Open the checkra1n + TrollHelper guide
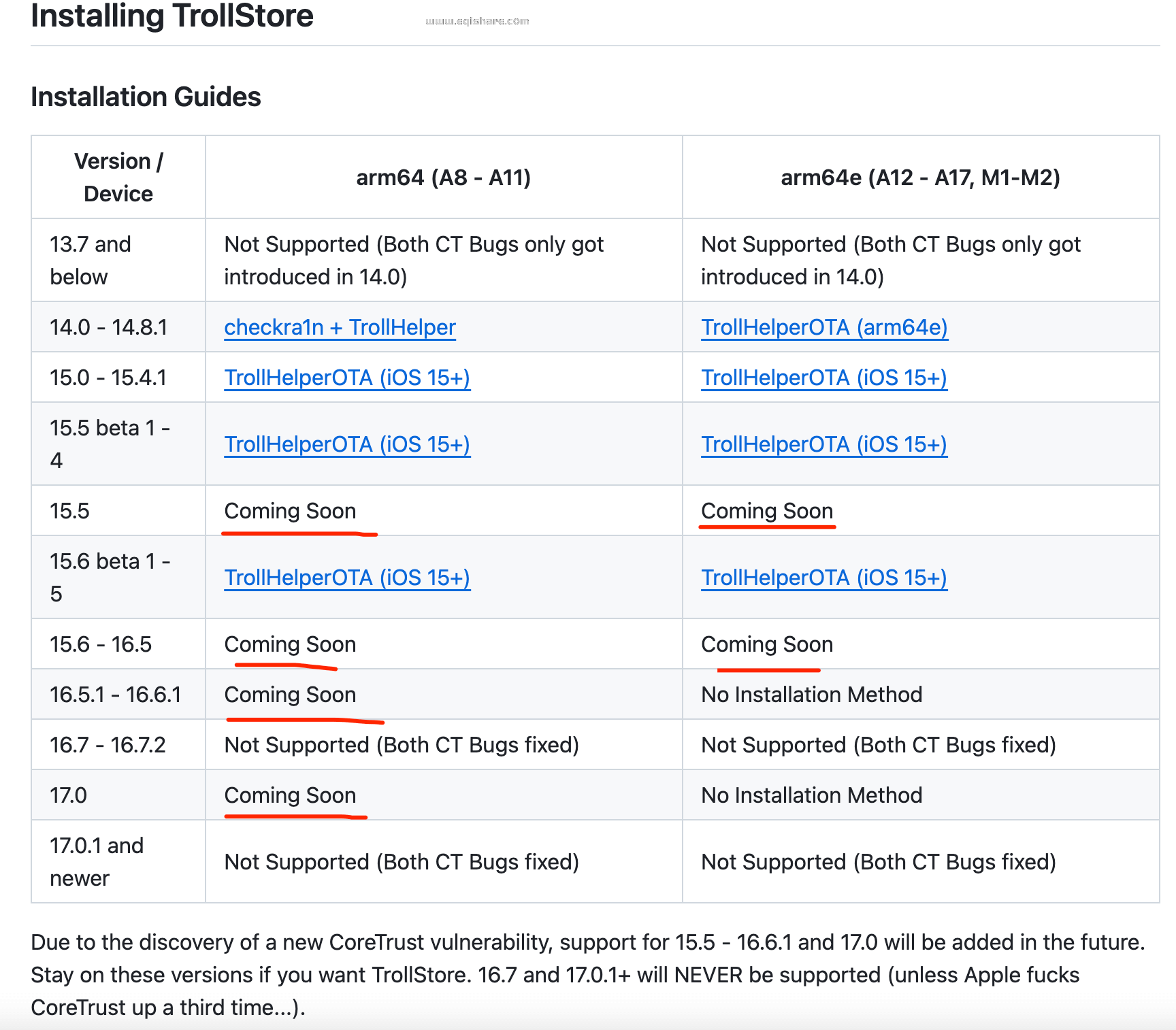The image size is (1176, 1030). coord(339,327)
